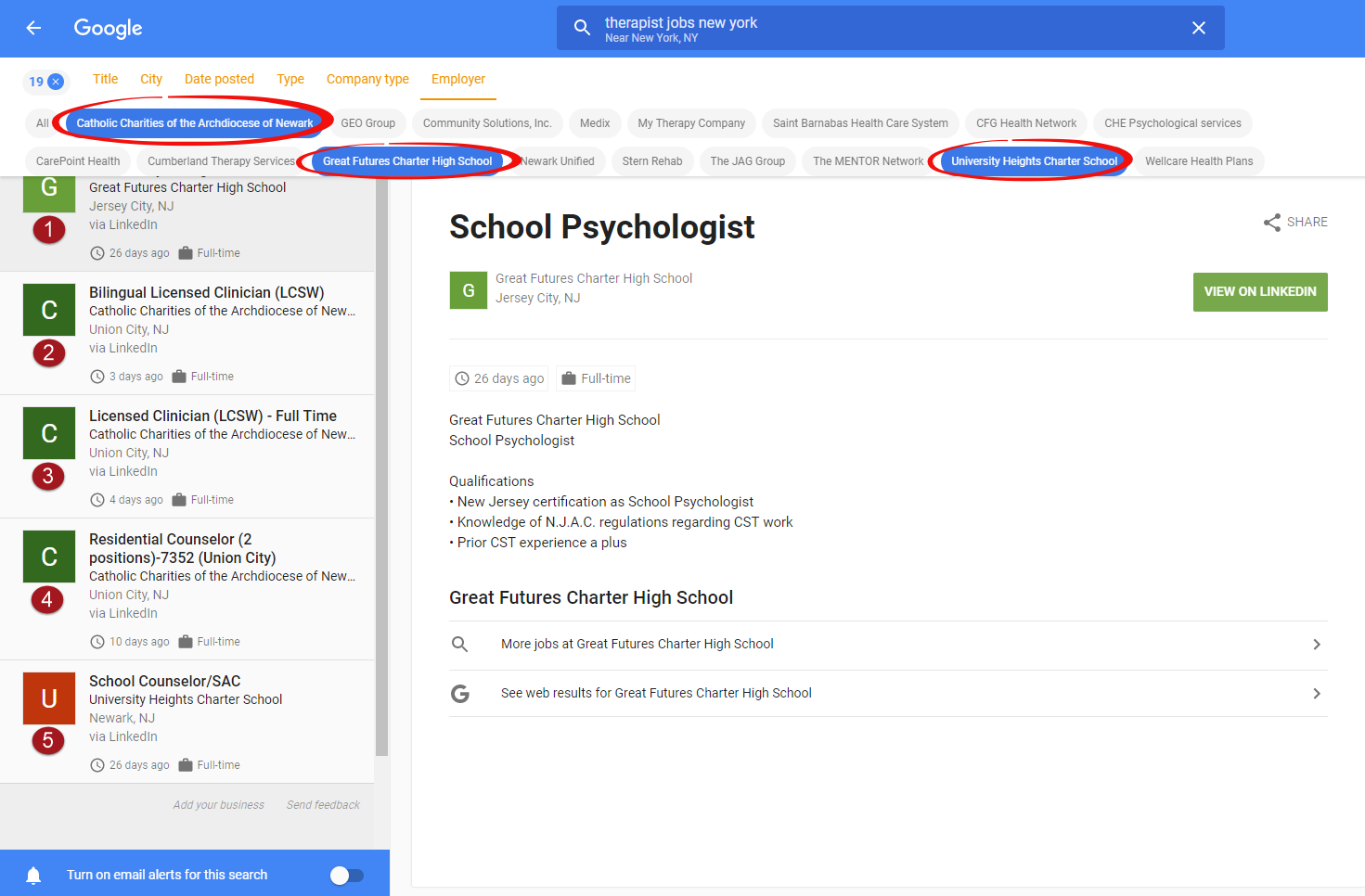Click the search magnifier icon
The image size is (1365, 896).
582,28
